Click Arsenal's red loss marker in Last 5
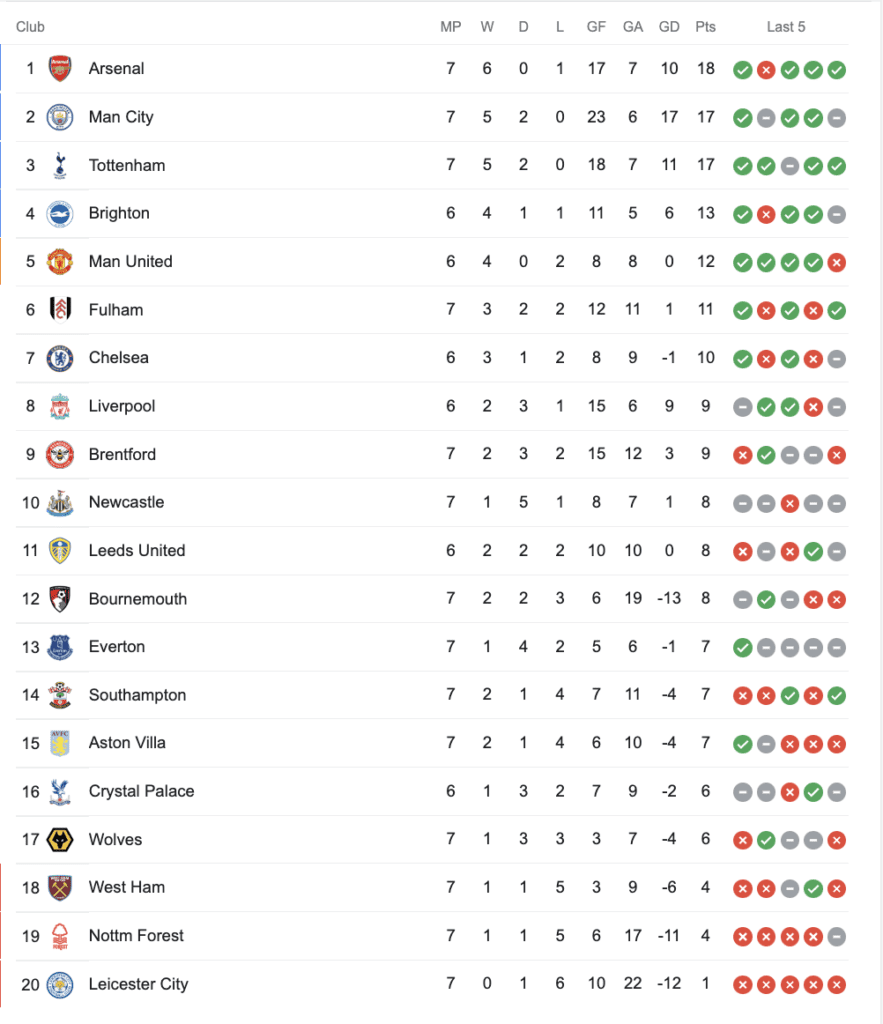Screen dimensions: 883x1024 click(766, 70)
